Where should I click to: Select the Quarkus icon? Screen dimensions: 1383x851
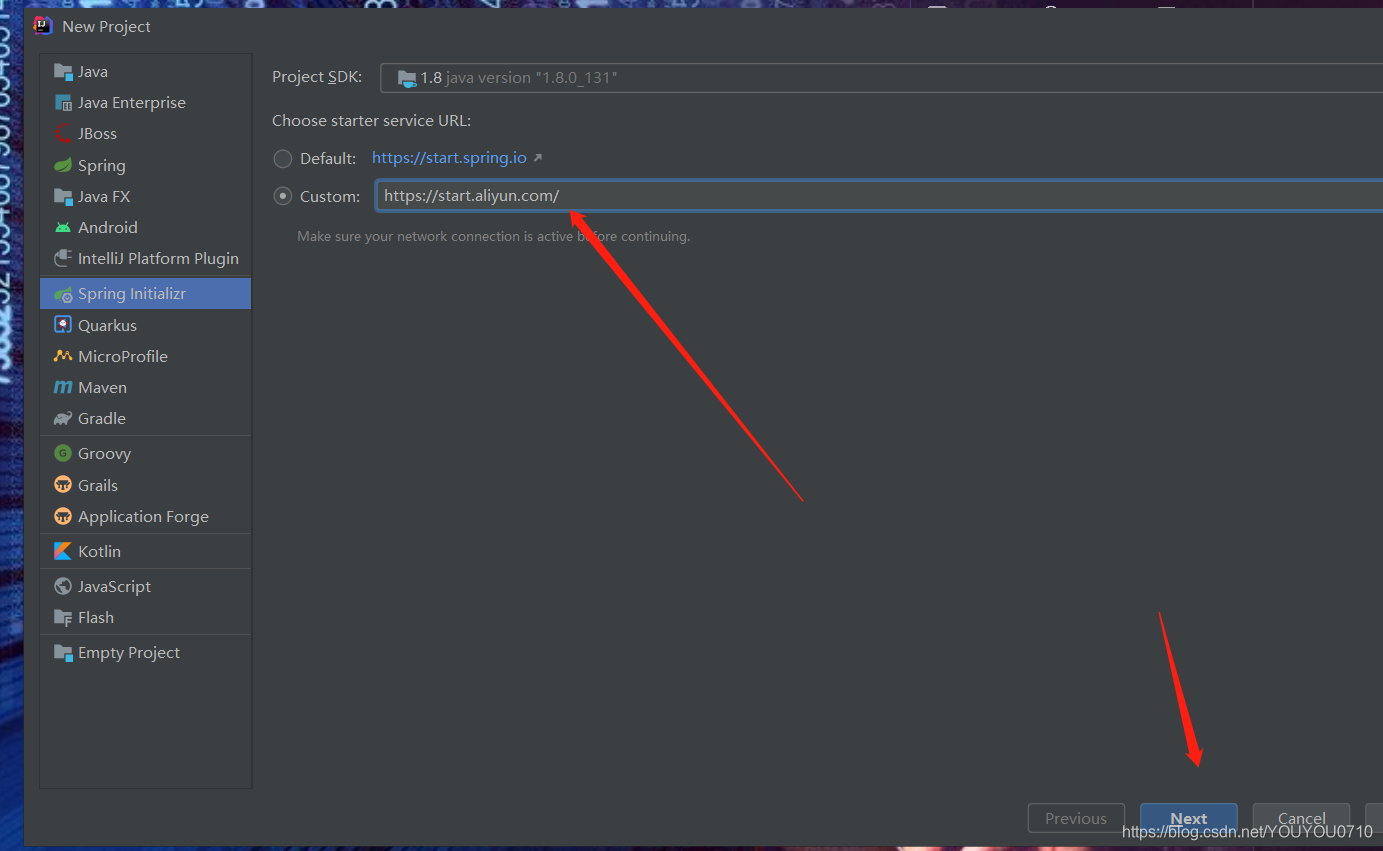(x=63, y=326)
